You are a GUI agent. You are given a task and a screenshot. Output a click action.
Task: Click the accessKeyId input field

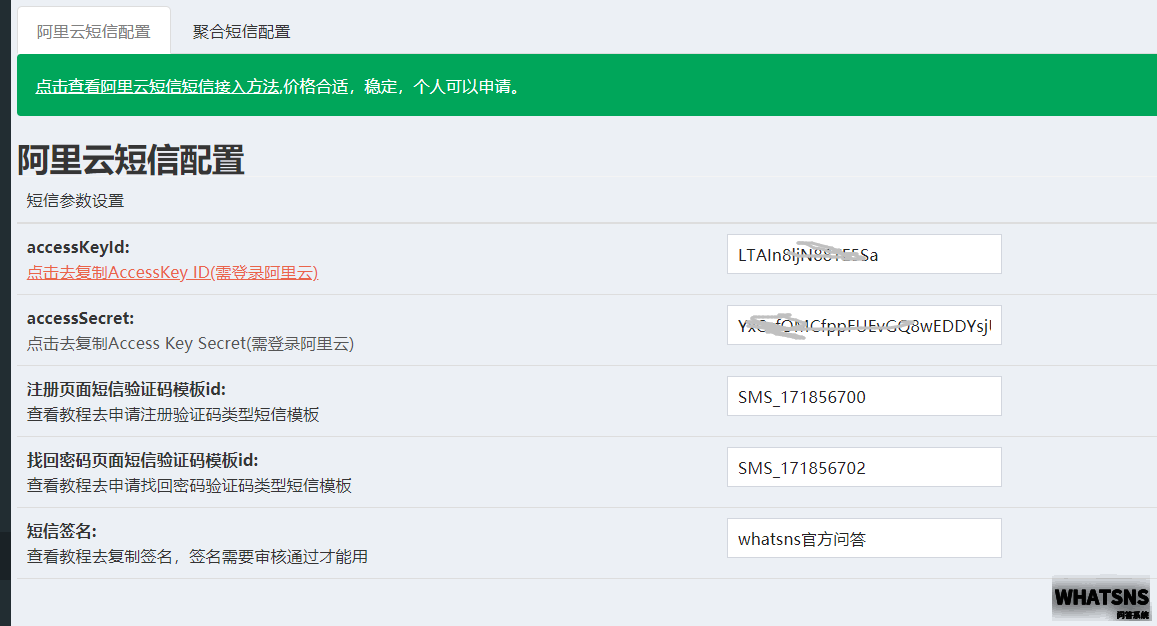pos(864,254)
